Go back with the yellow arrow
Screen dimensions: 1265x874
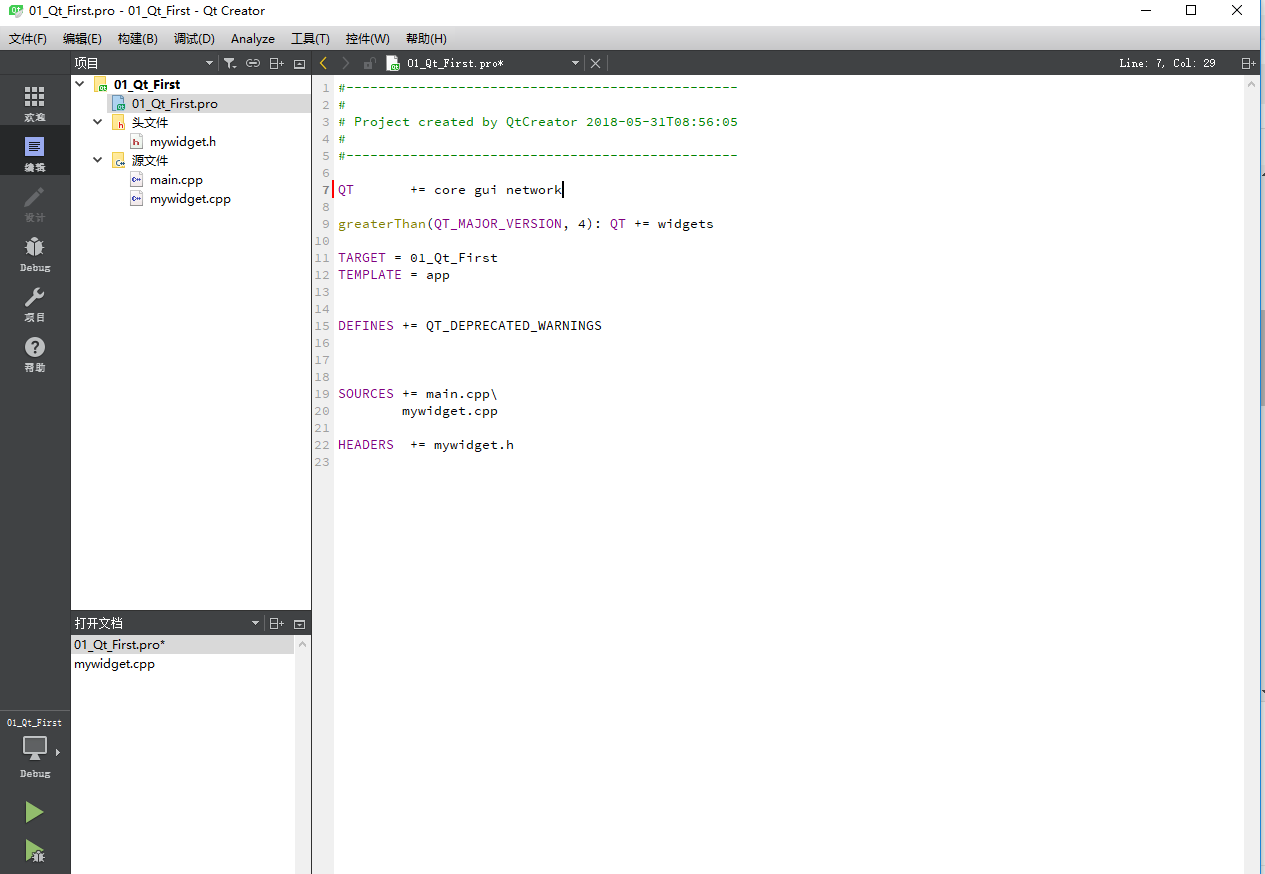tap(323, 63)
